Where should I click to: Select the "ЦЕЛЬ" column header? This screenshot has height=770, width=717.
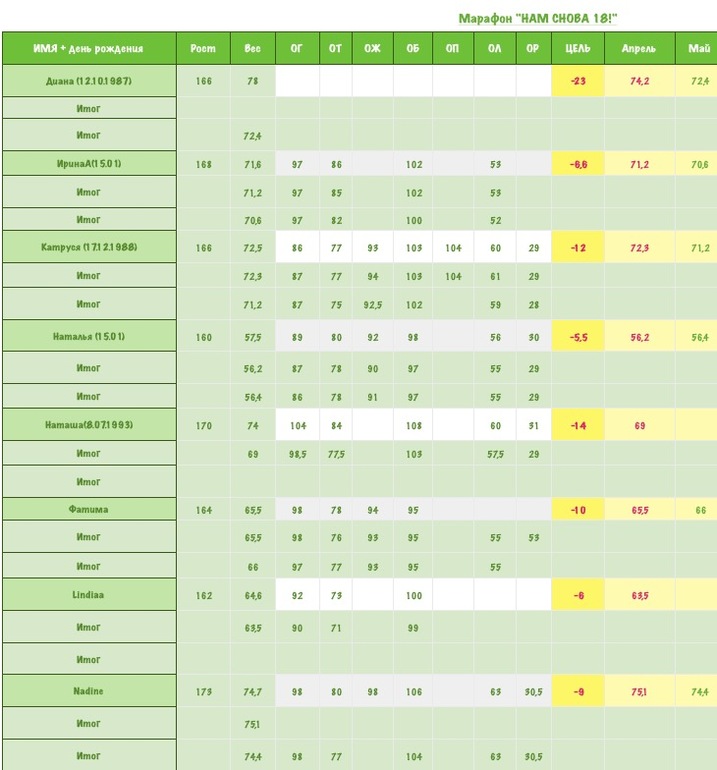(x=577, y=48)
